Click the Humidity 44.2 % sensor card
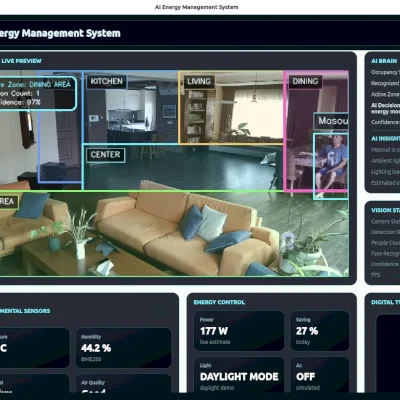Screen dimensions: 400x400 [123, 348]
